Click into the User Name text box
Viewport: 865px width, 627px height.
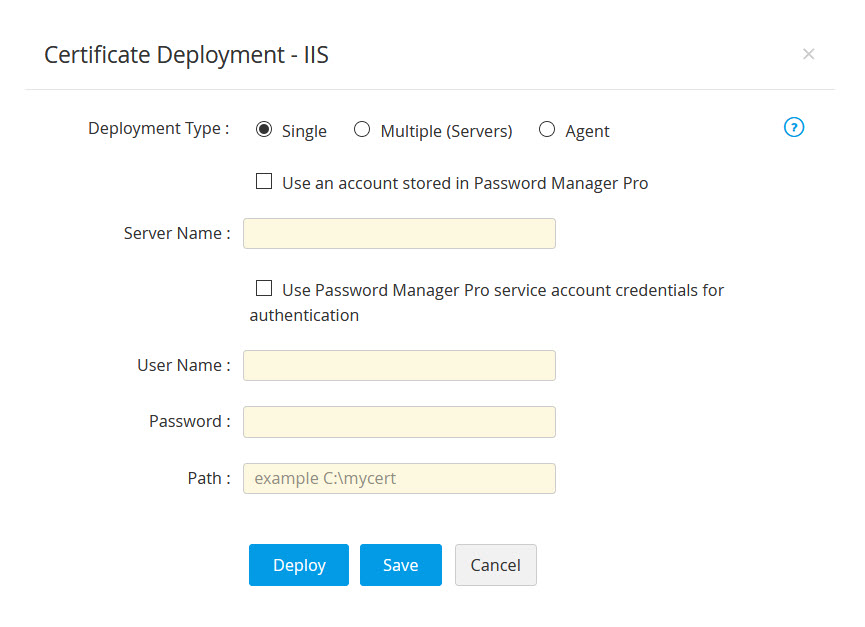(x=399, y=365)
